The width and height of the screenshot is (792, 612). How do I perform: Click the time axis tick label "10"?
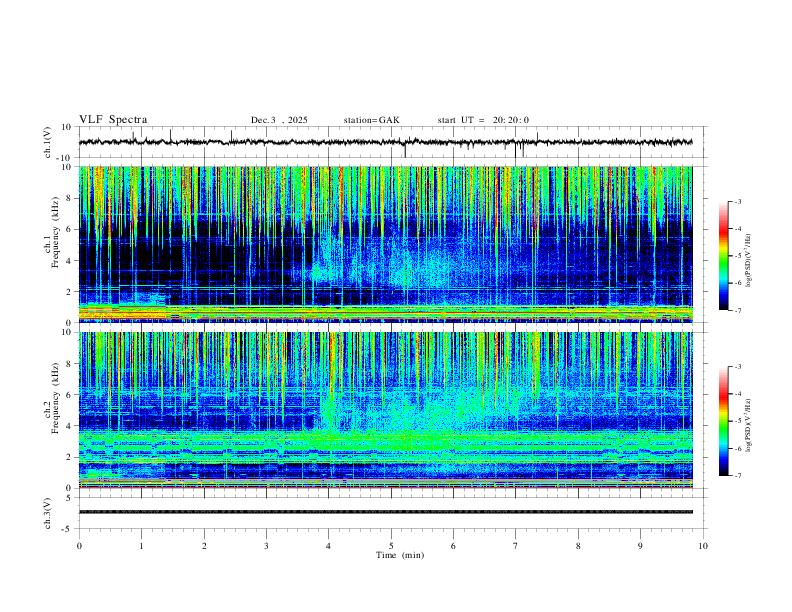703,546
